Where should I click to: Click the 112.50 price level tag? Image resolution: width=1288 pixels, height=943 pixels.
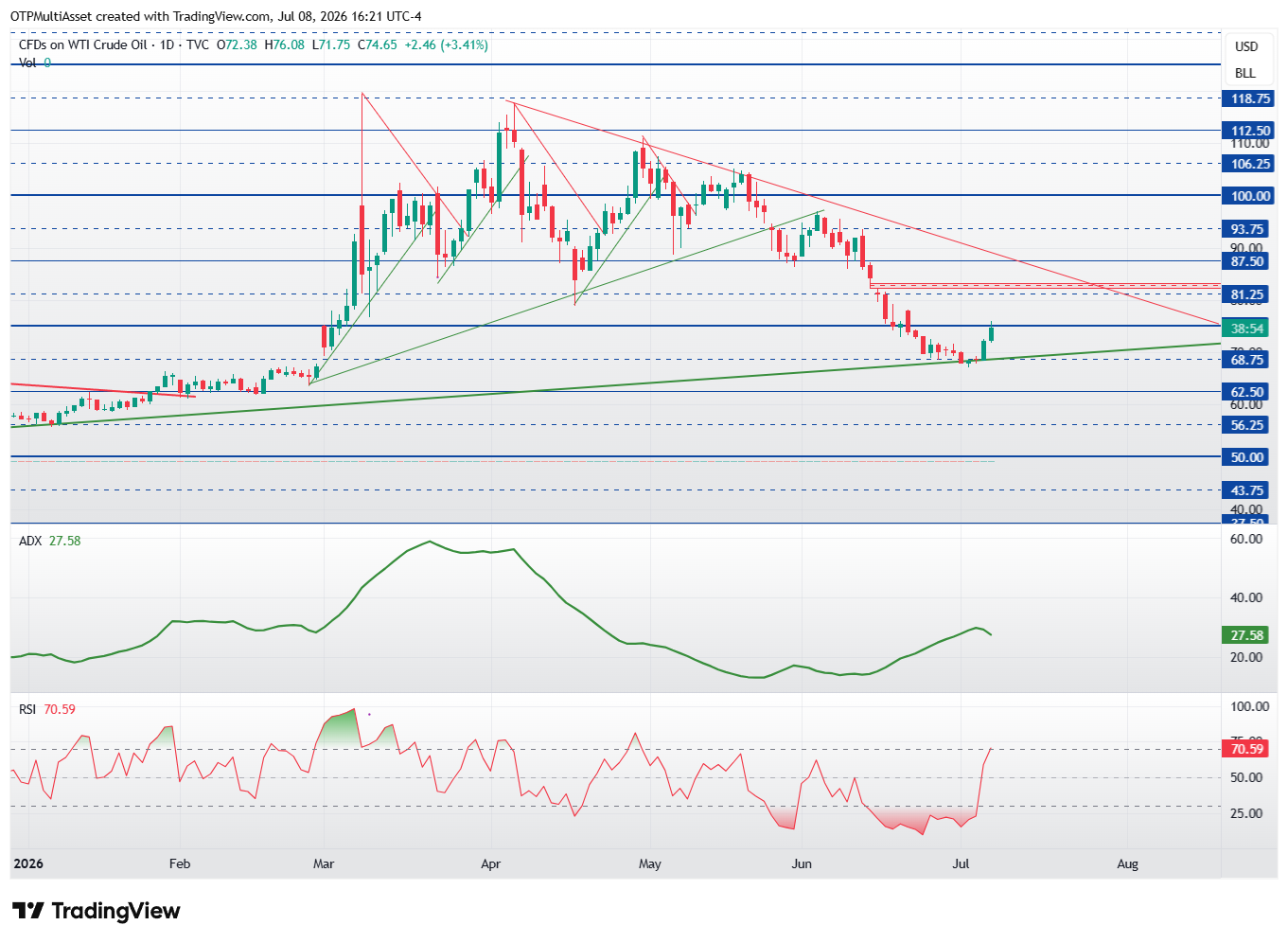pos(1249,131)
